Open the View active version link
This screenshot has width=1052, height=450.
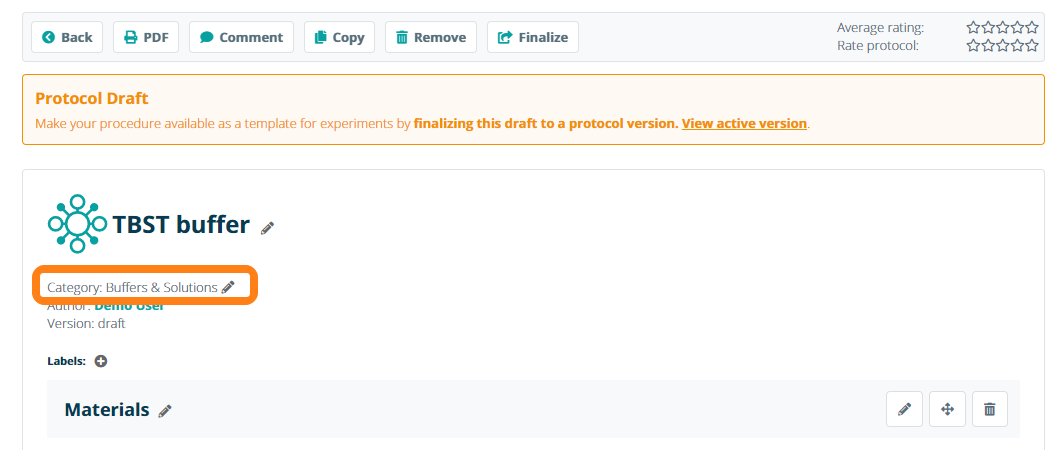click(x=744, y=124)
